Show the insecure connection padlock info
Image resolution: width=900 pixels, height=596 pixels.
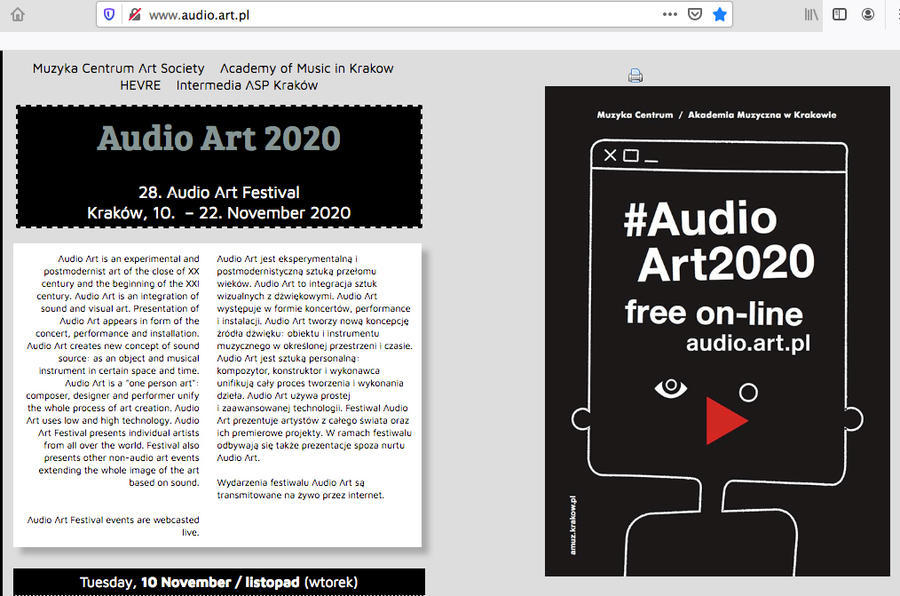click(135, 14)
